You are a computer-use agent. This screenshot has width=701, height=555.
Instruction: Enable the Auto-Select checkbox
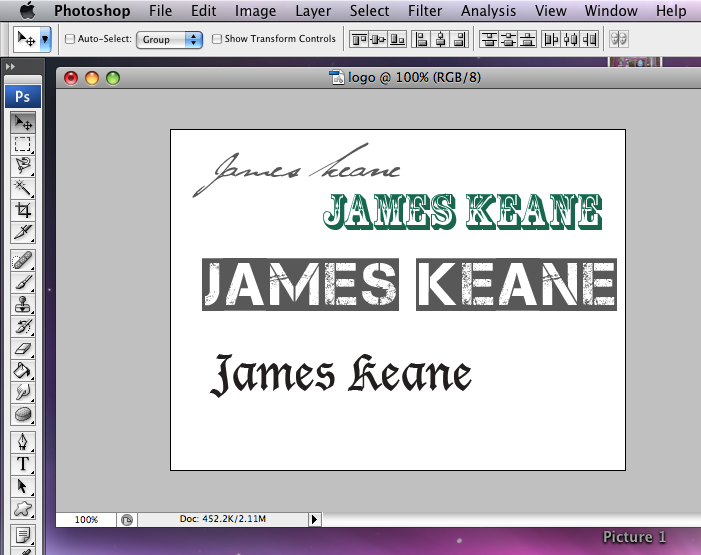(x=70, y=39)
